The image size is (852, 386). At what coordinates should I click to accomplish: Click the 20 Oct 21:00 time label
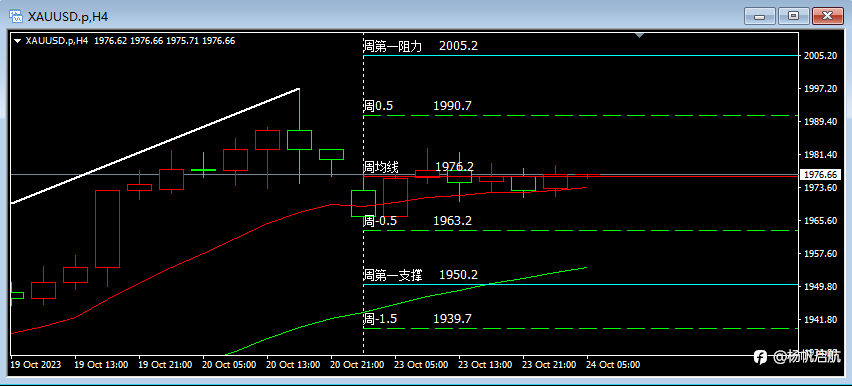358,364
